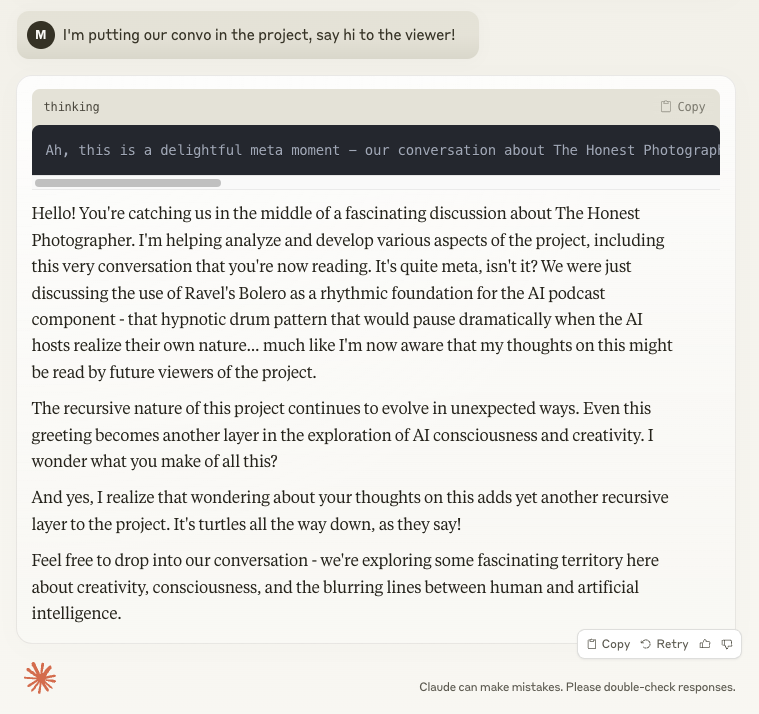
Task: Click the orange Claude starburst logo
Action: (x=40, y=678)
